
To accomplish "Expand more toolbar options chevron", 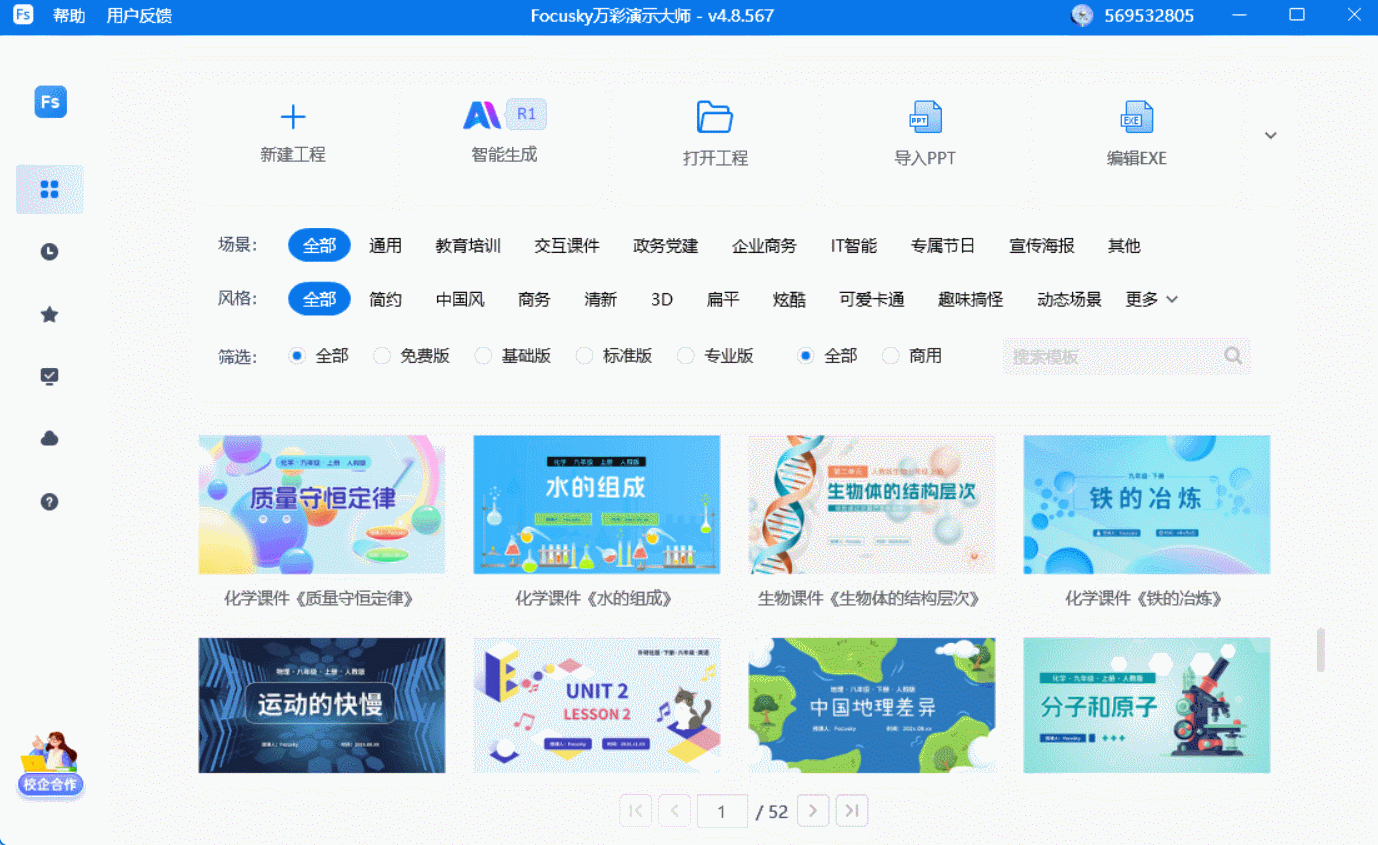I will click(1270, 136).
